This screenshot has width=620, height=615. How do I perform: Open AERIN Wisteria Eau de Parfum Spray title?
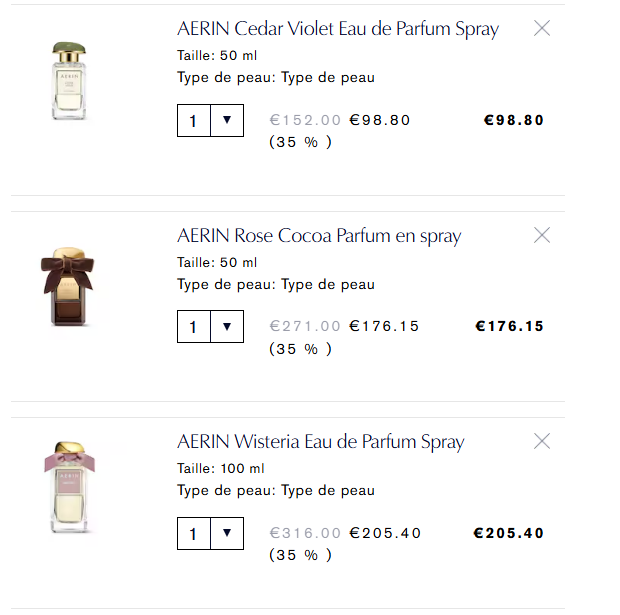point(320,442)
